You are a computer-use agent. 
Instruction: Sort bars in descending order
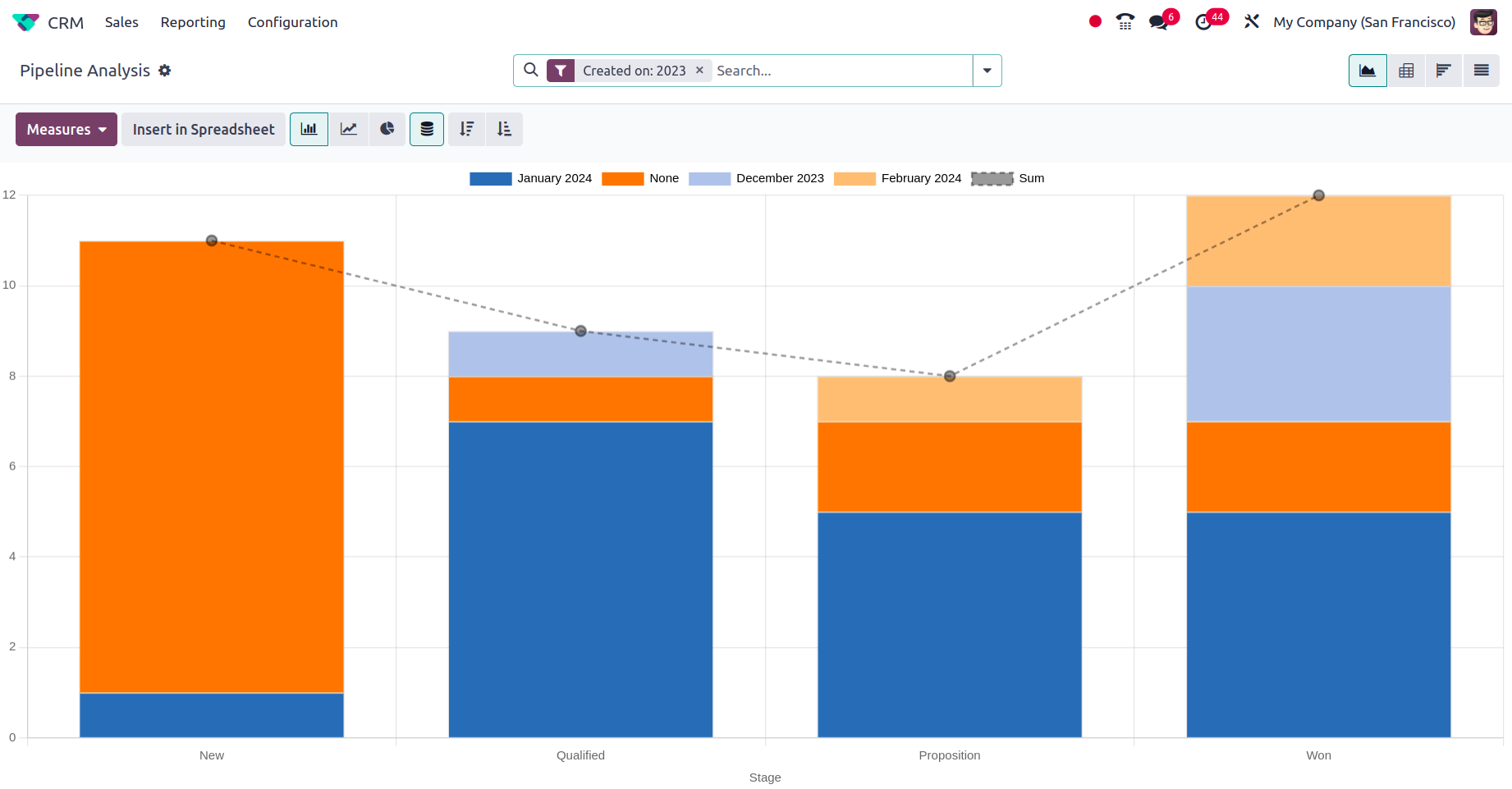click(x=466, y=129)
